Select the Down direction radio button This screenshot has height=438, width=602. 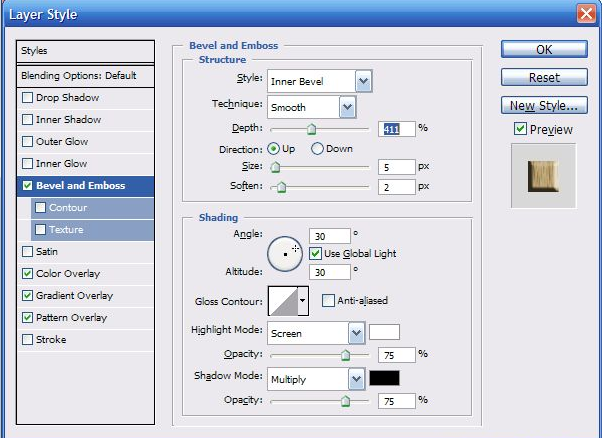click(318, 149)
